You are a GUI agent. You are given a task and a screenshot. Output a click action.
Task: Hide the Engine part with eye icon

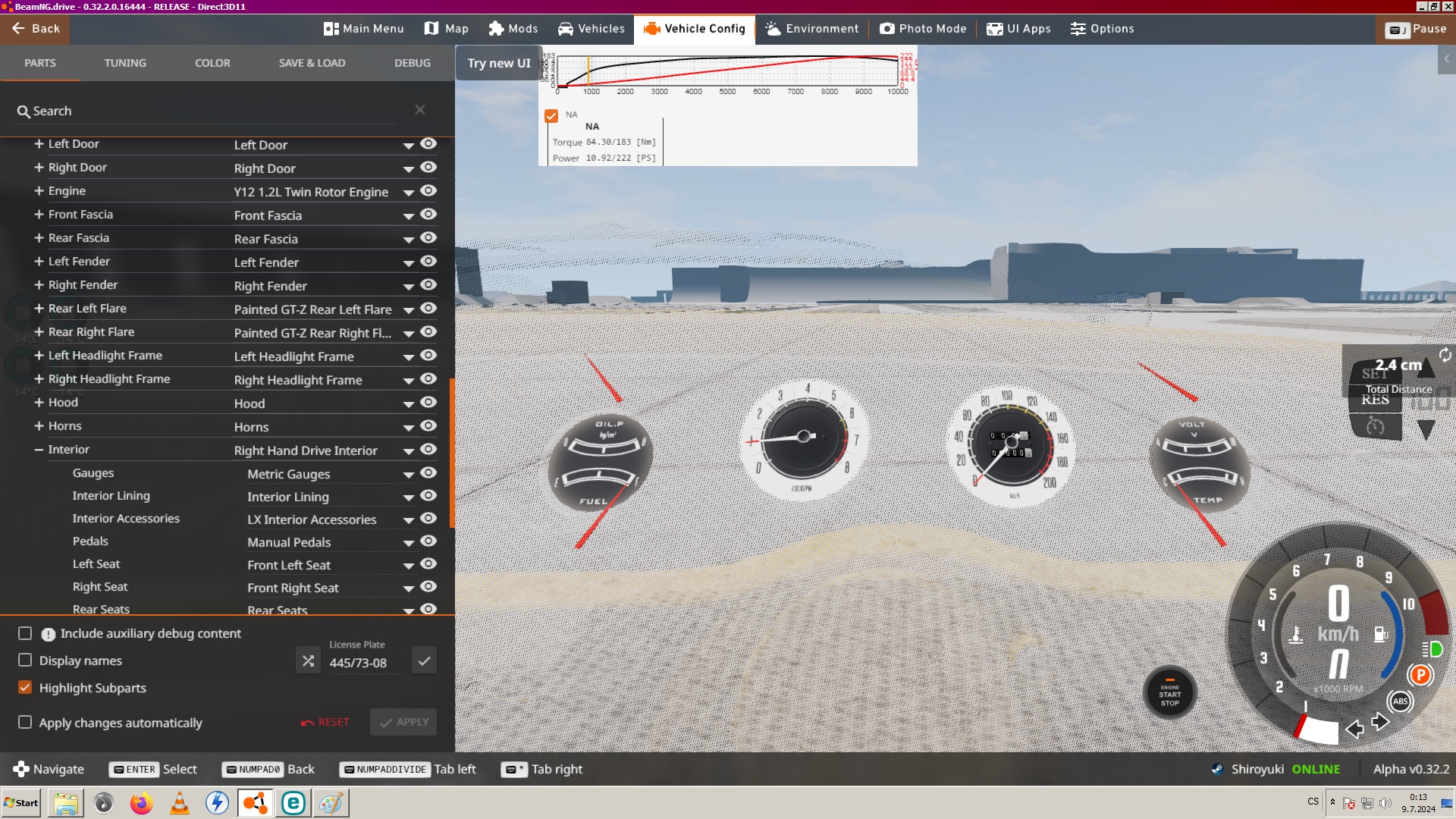pyautogui.click(x=428, y=190)
